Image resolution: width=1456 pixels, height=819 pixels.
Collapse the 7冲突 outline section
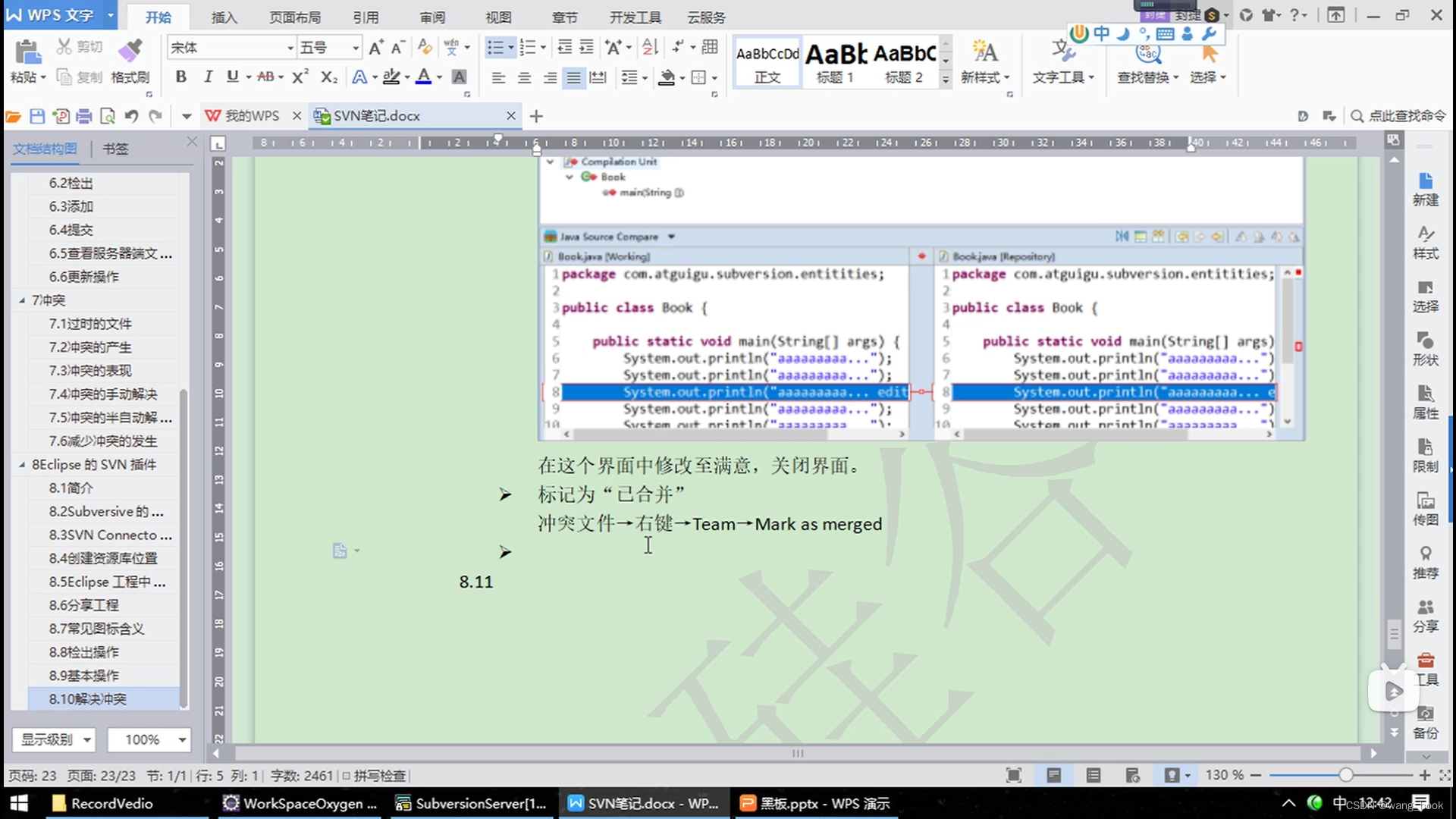pyautogui.click(x=22, y=300)
